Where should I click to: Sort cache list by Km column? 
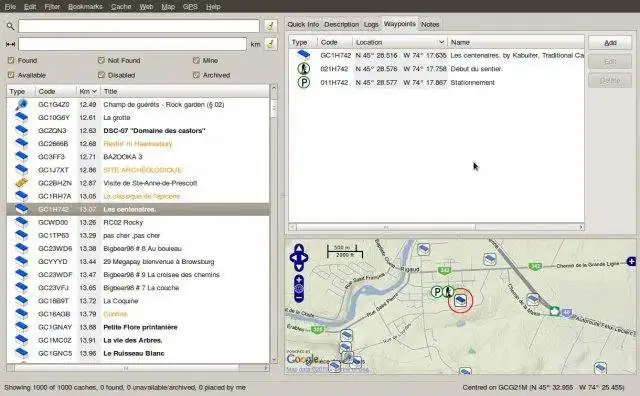pos(88,91)
